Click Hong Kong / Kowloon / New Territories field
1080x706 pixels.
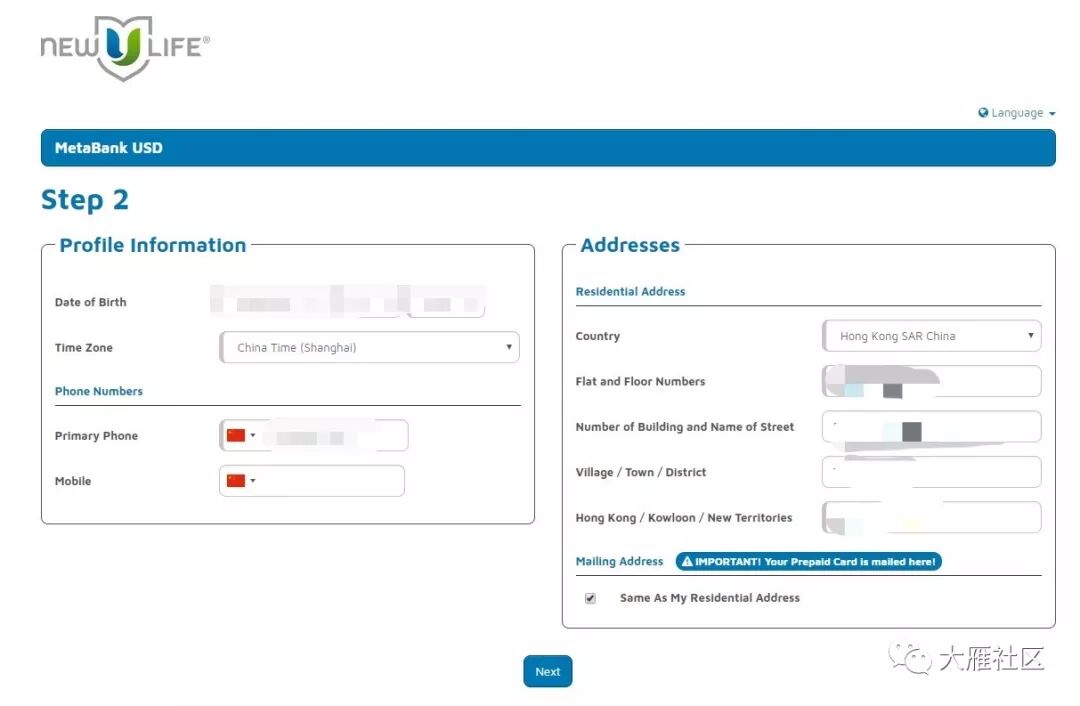point(932,518)
